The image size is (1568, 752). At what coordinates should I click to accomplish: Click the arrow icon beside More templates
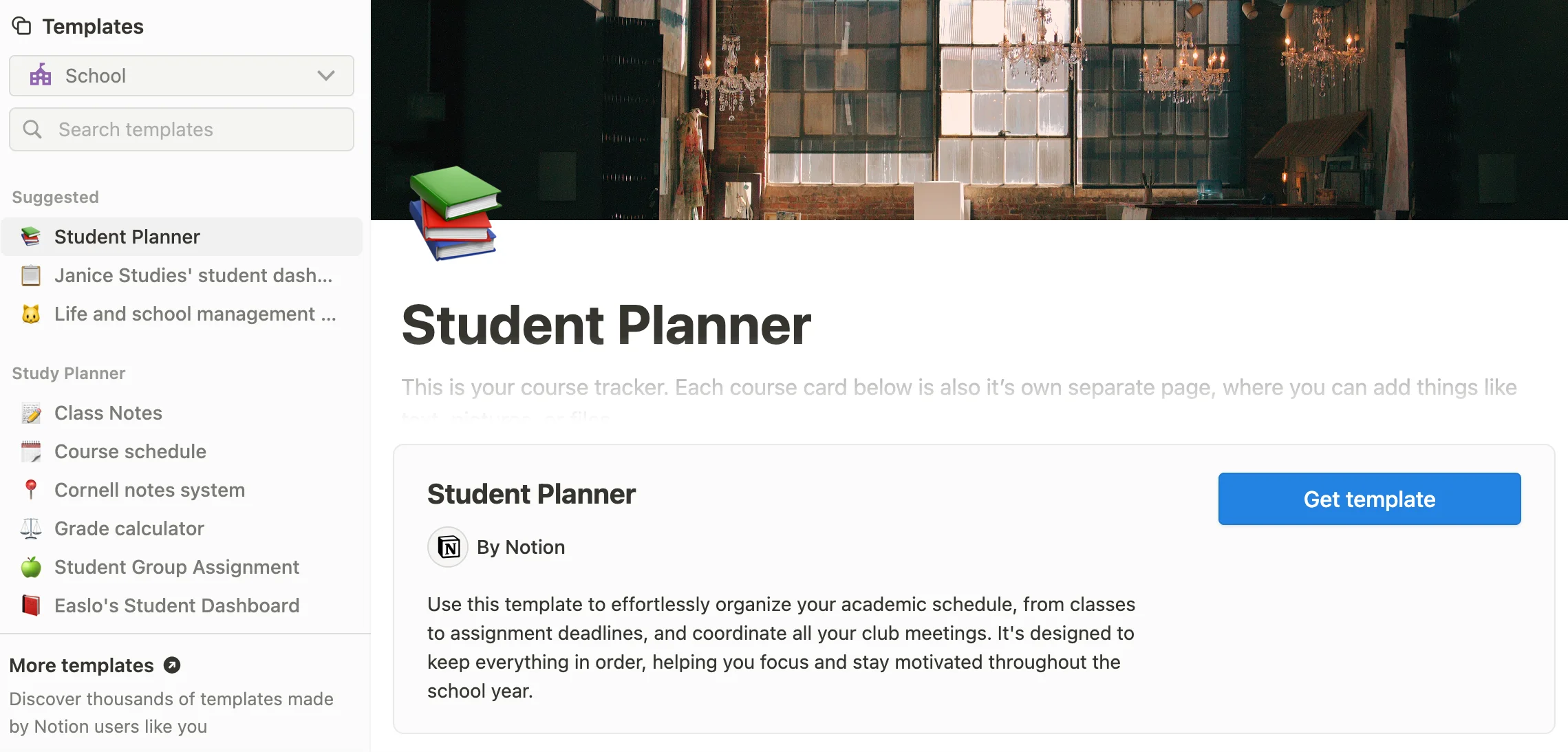tap(172, 665)
